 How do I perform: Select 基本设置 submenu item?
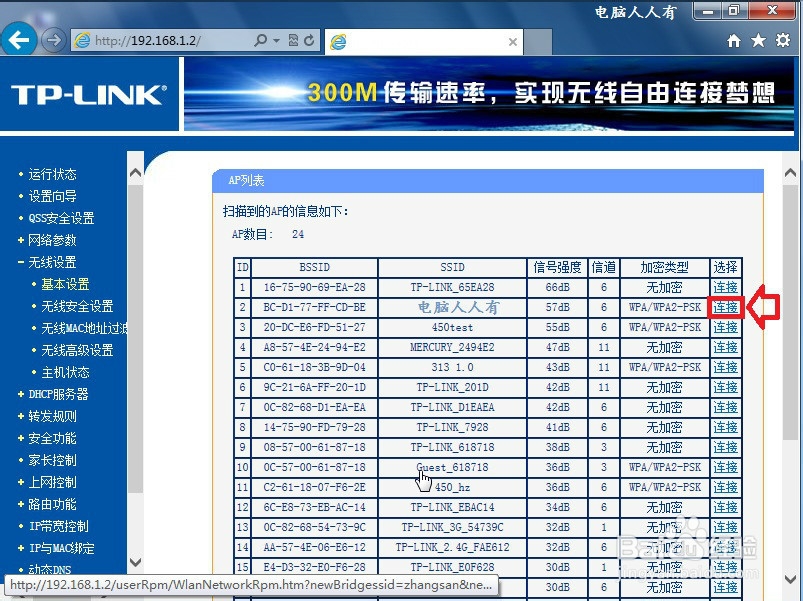65,284
